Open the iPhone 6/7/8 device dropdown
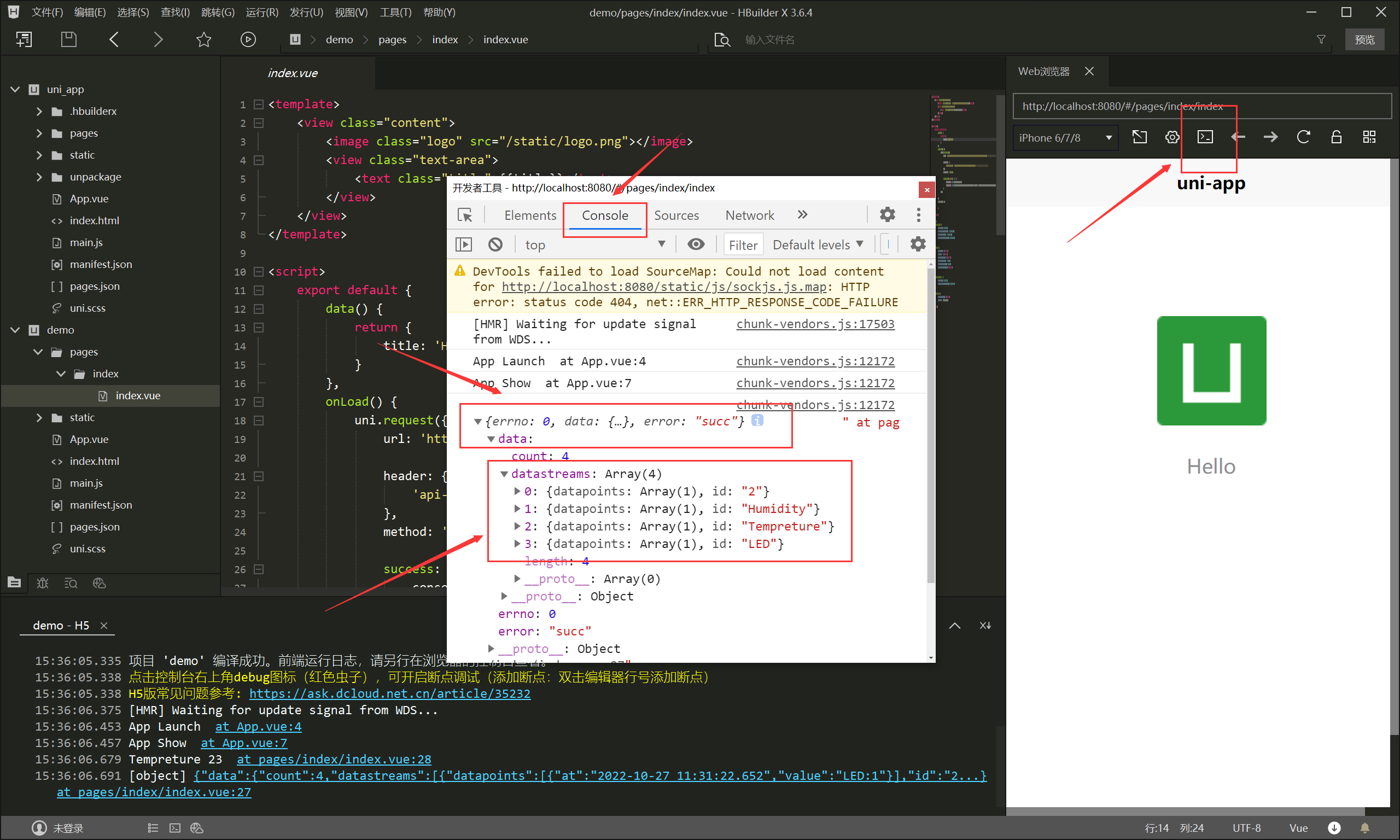This screenshot has height=840, width=1400. click(1065, 138)
